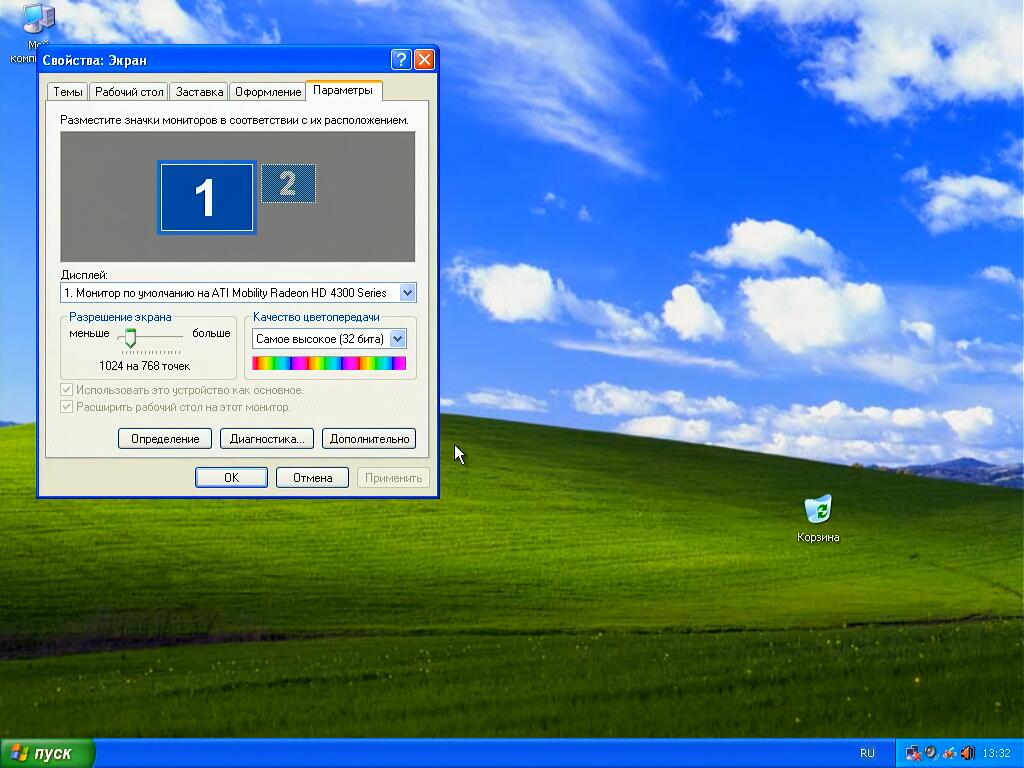Open Дополнительно advanced settings

click(369, 439)
